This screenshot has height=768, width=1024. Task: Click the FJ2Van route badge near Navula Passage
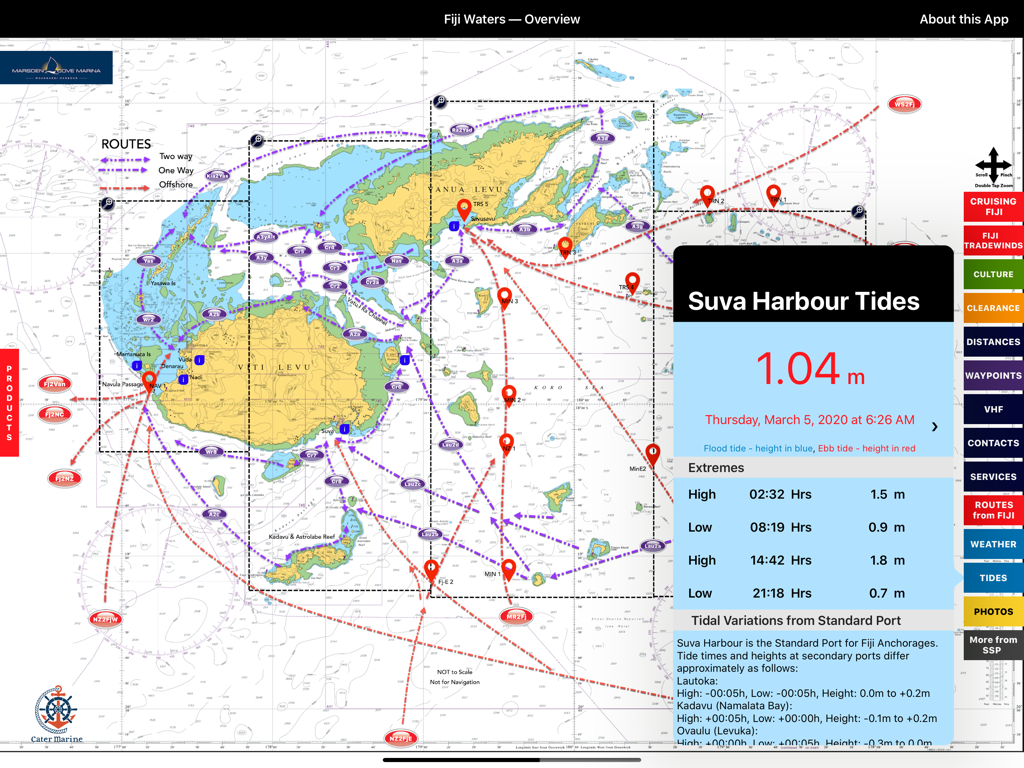[x=53, y=381]
